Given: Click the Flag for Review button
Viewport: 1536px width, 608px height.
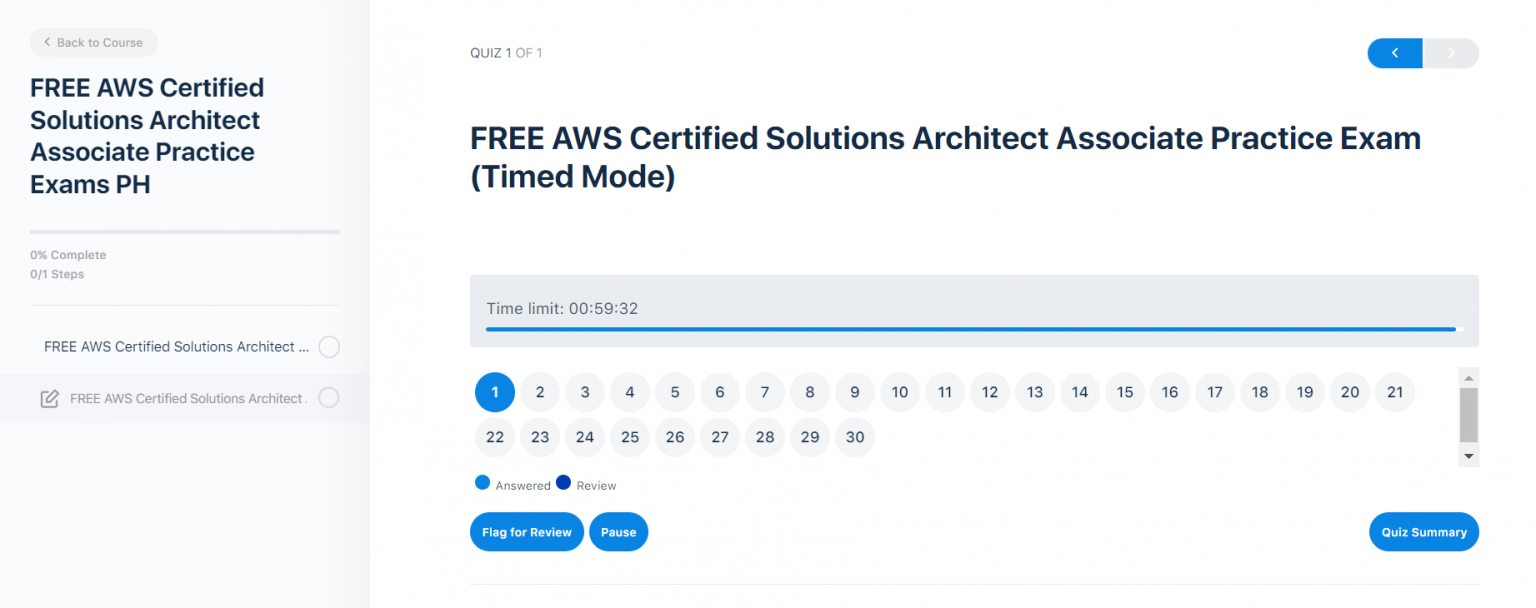Looking at the screenshot, I should pyautogui.click(x=527, y=531).
